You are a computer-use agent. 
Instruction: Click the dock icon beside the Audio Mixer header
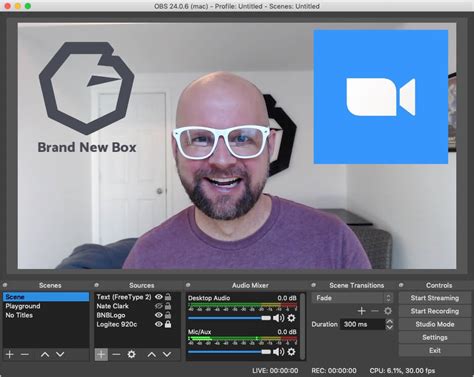pyautogui.click(x=188, y=285)
